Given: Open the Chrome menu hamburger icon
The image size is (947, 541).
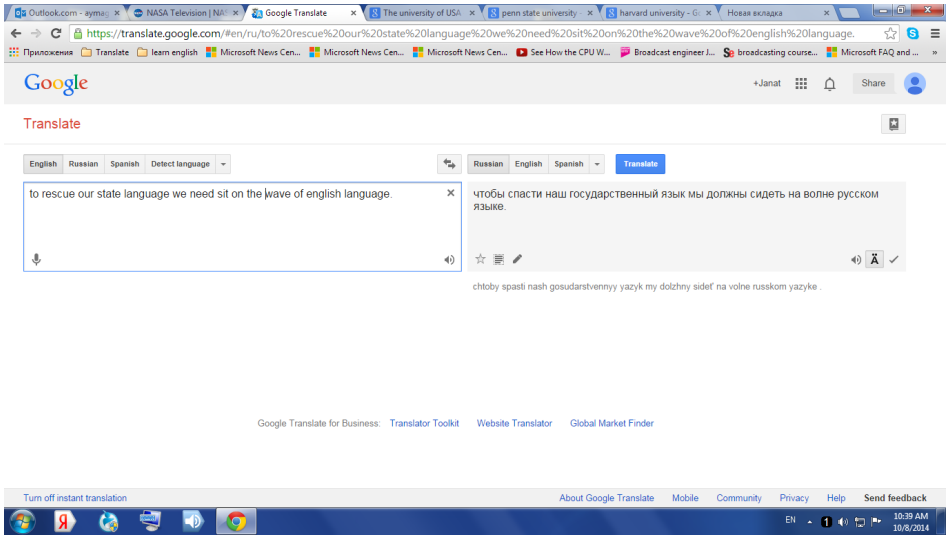Looking at the screenshot, I should click(935, 34).
